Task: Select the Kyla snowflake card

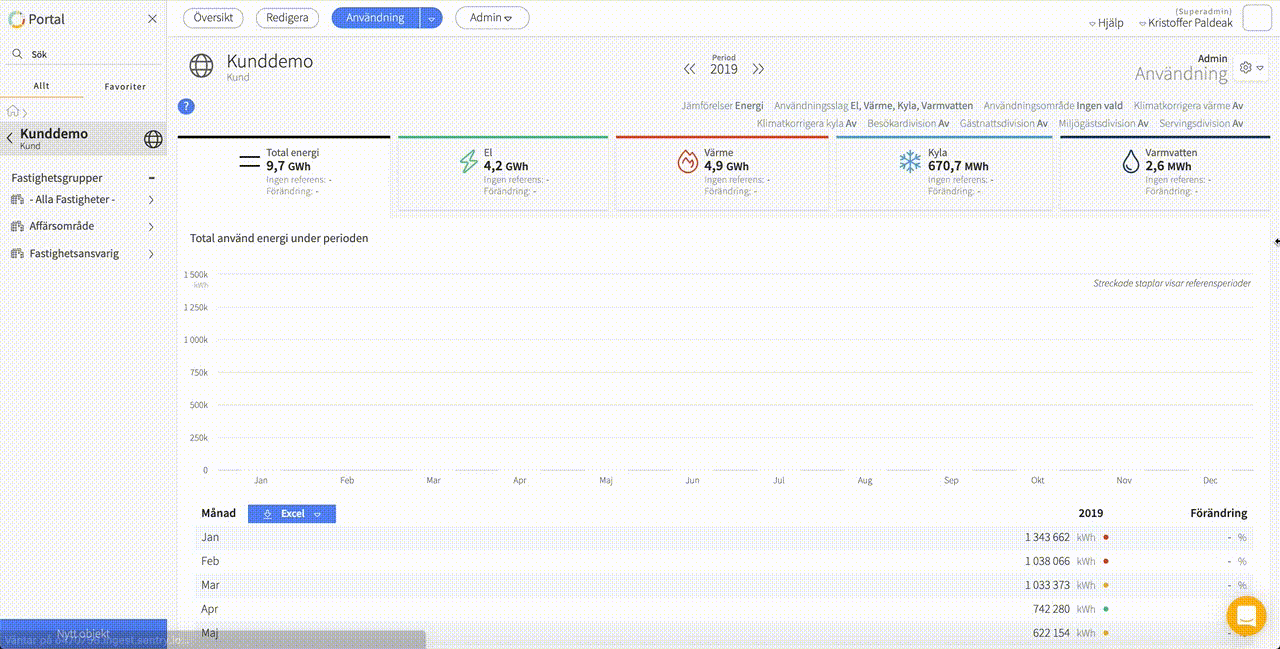Action: point(943,172)
